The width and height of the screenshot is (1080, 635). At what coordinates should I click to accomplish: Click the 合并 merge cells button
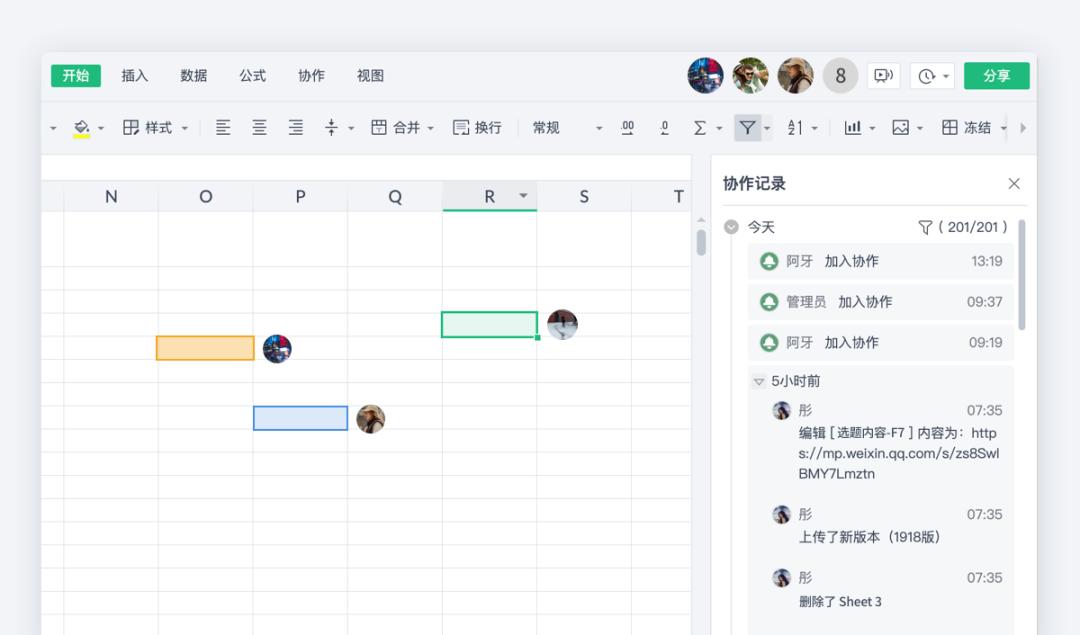(395, 127)
